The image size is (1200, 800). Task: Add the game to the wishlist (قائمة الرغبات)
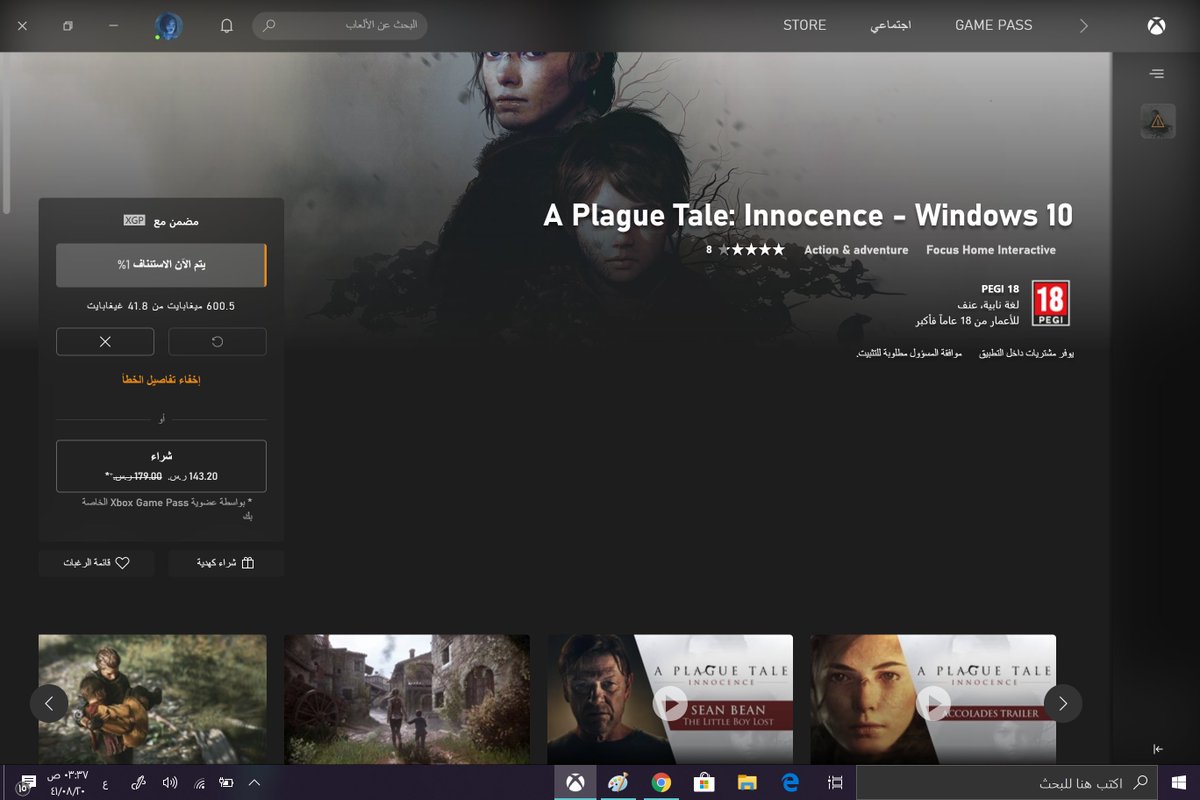[96, 563]
